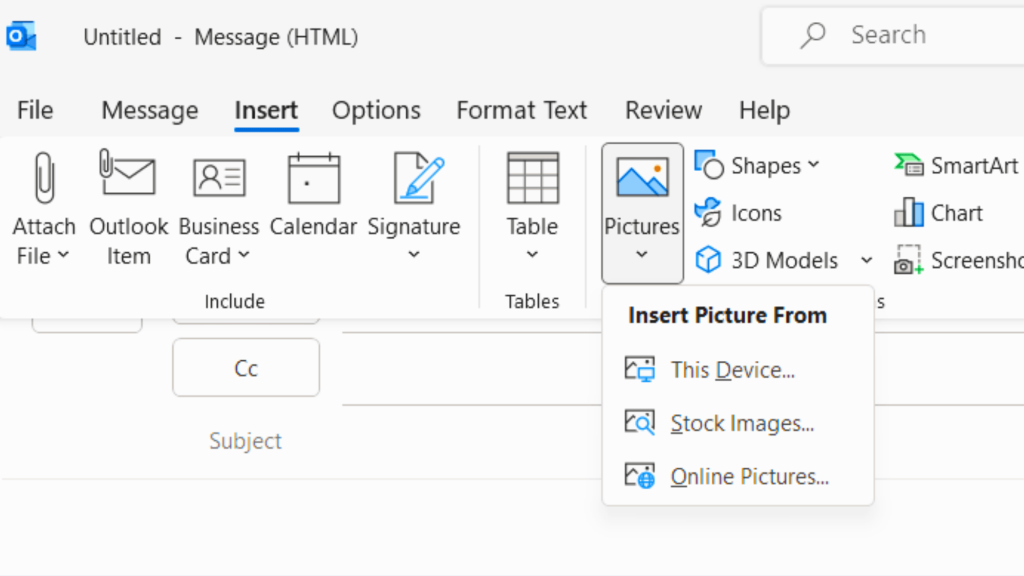Viewport: 1024px width, 576px height.
Task: Choose This Device to insert a picture
Action: (x=731, y=369)
